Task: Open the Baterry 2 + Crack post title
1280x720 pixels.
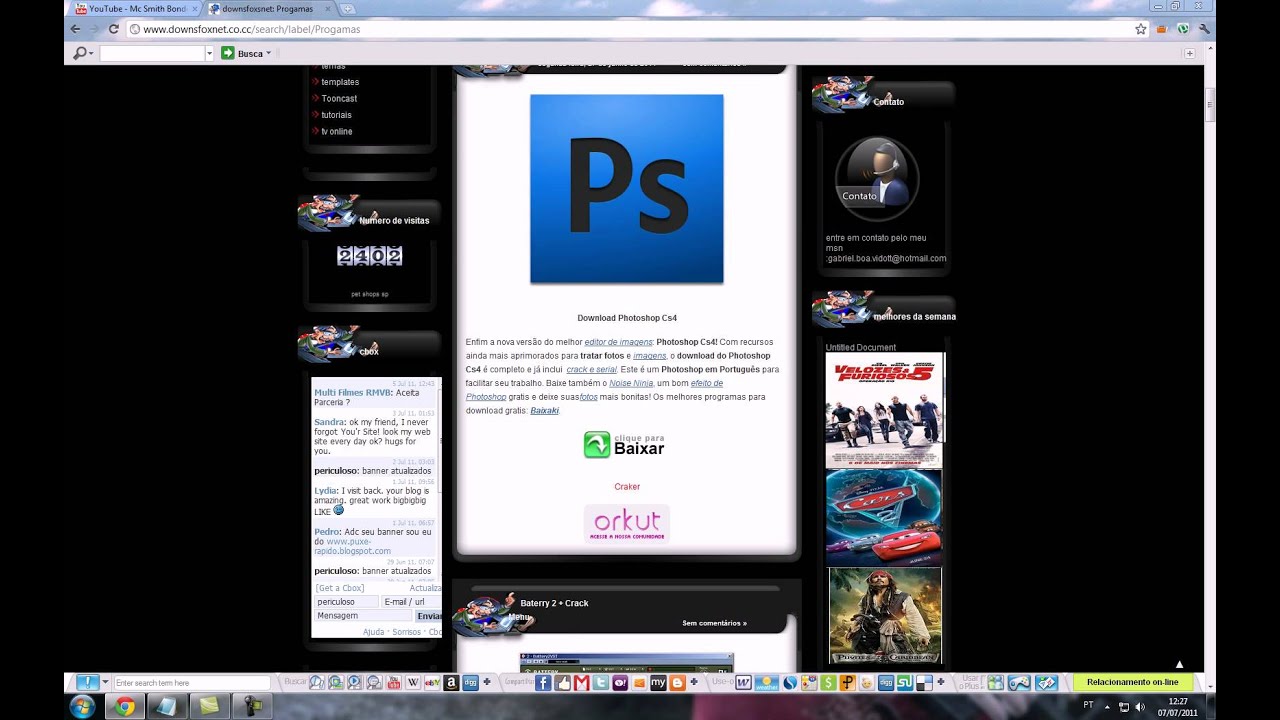Action: [x=554, y=603]
